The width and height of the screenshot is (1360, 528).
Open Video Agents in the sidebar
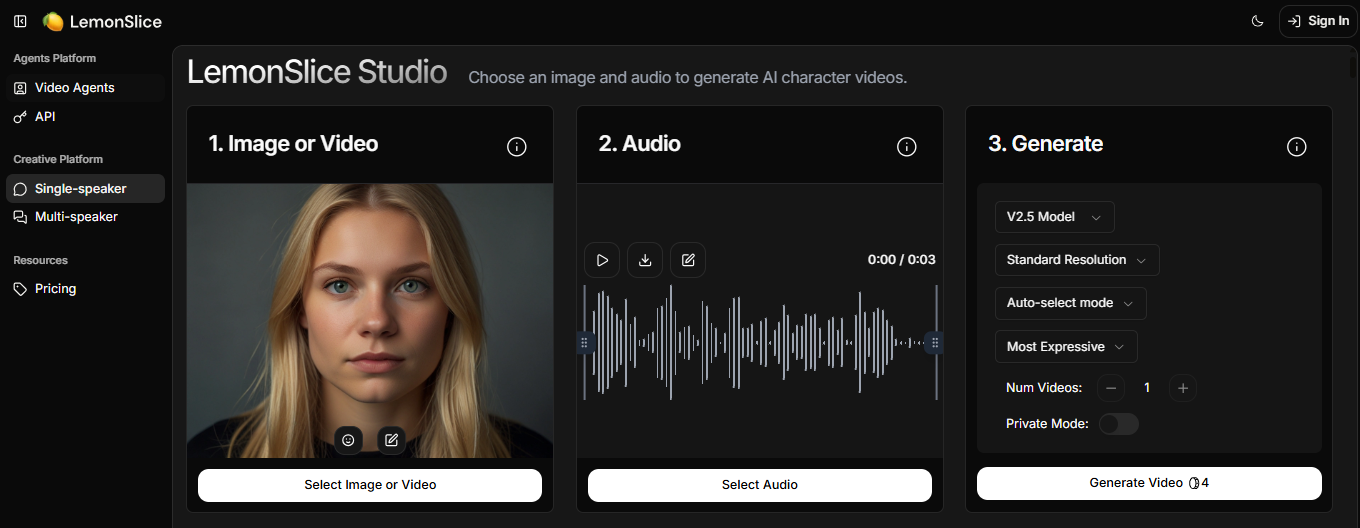(85, 88)
